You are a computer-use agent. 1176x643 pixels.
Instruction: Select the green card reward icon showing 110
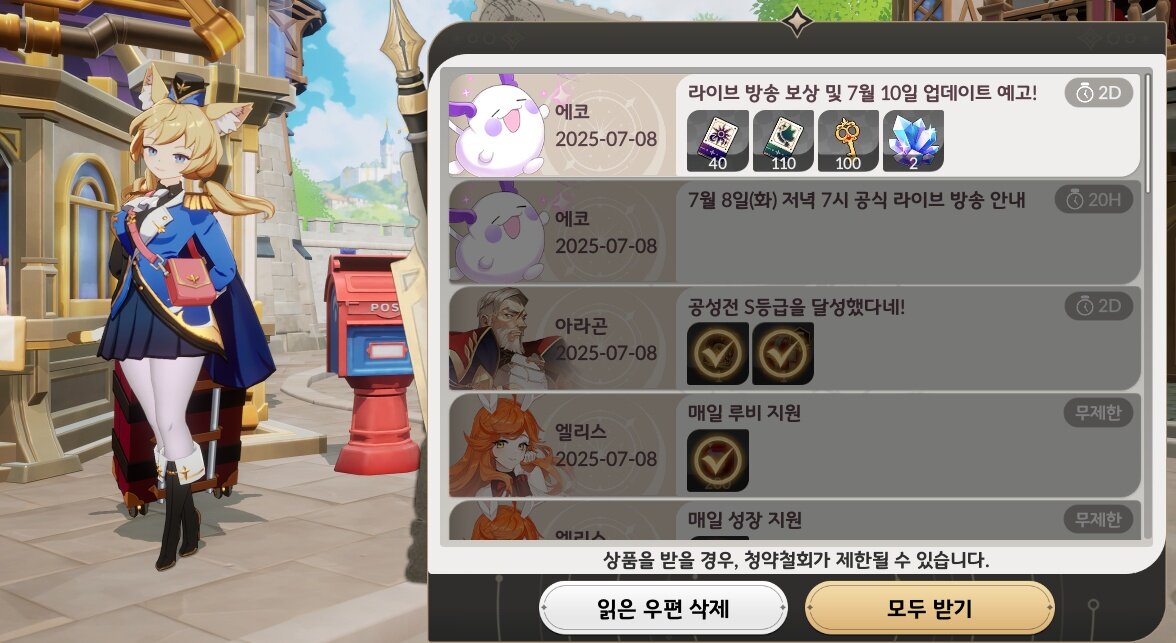tap(783, 141)
